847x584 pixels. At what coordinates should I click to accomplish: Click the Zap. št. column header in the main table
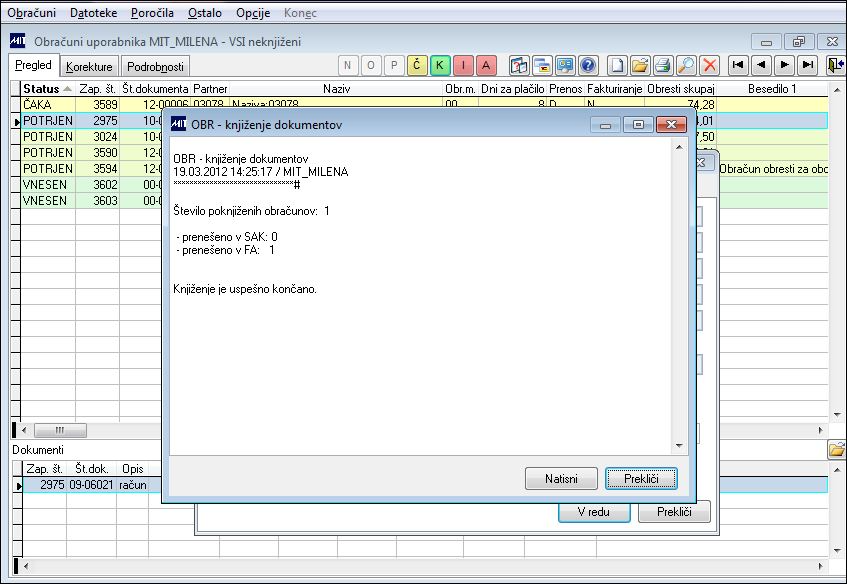97,89
